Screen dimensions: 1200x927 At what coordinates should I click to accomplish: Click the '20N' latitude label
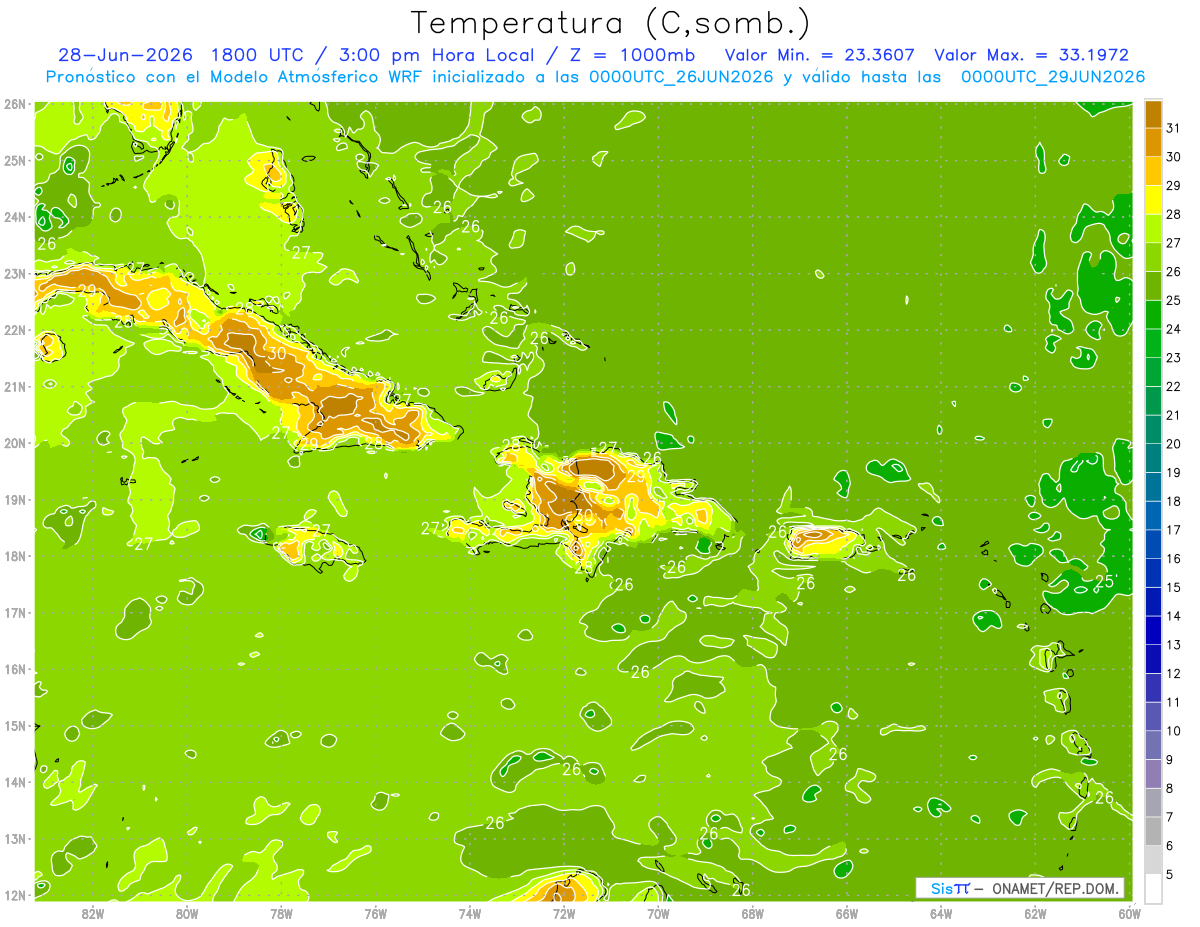[x=14, y=443]
